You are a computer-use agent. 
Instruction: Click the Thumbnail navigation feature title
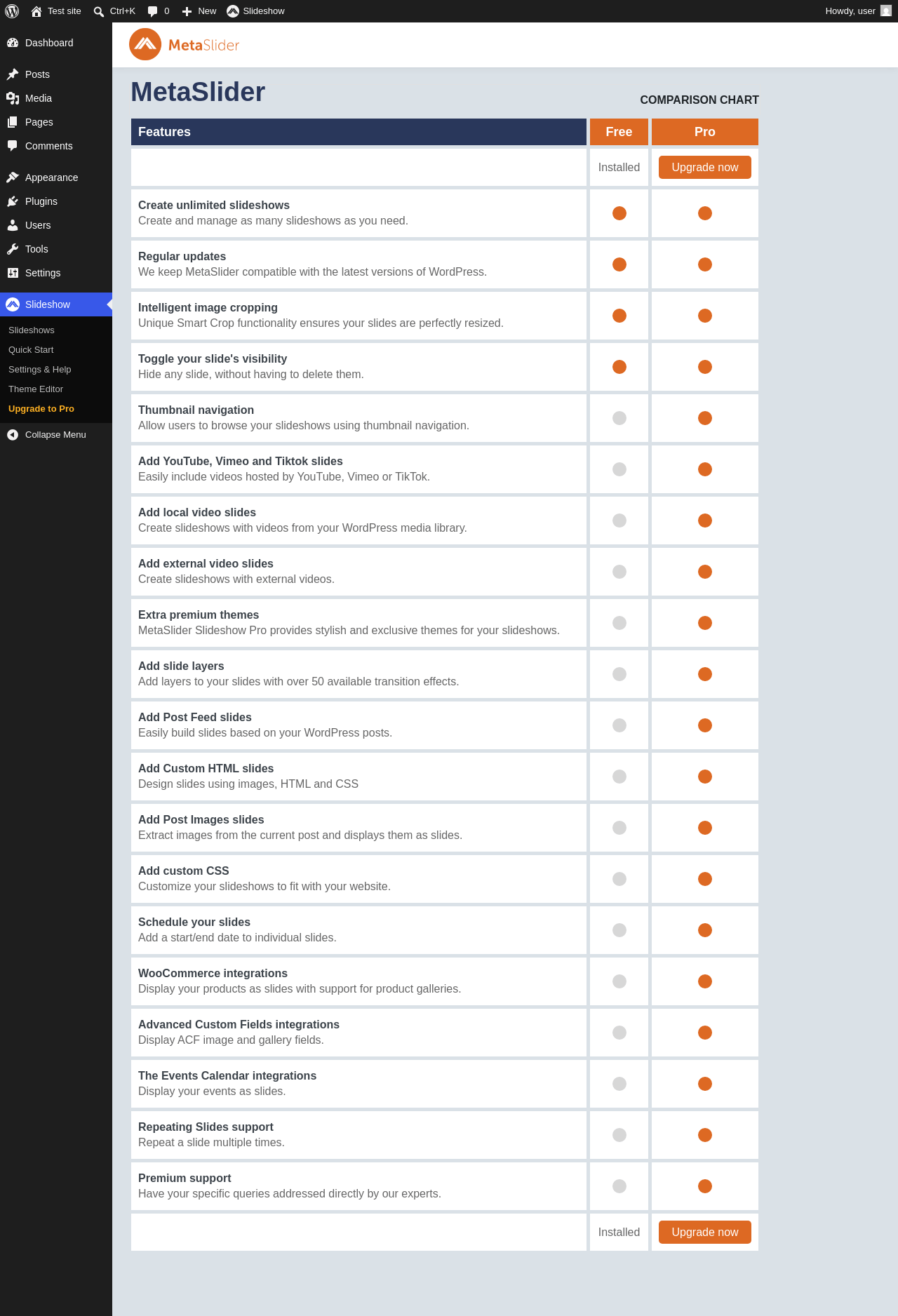point(196,410)
